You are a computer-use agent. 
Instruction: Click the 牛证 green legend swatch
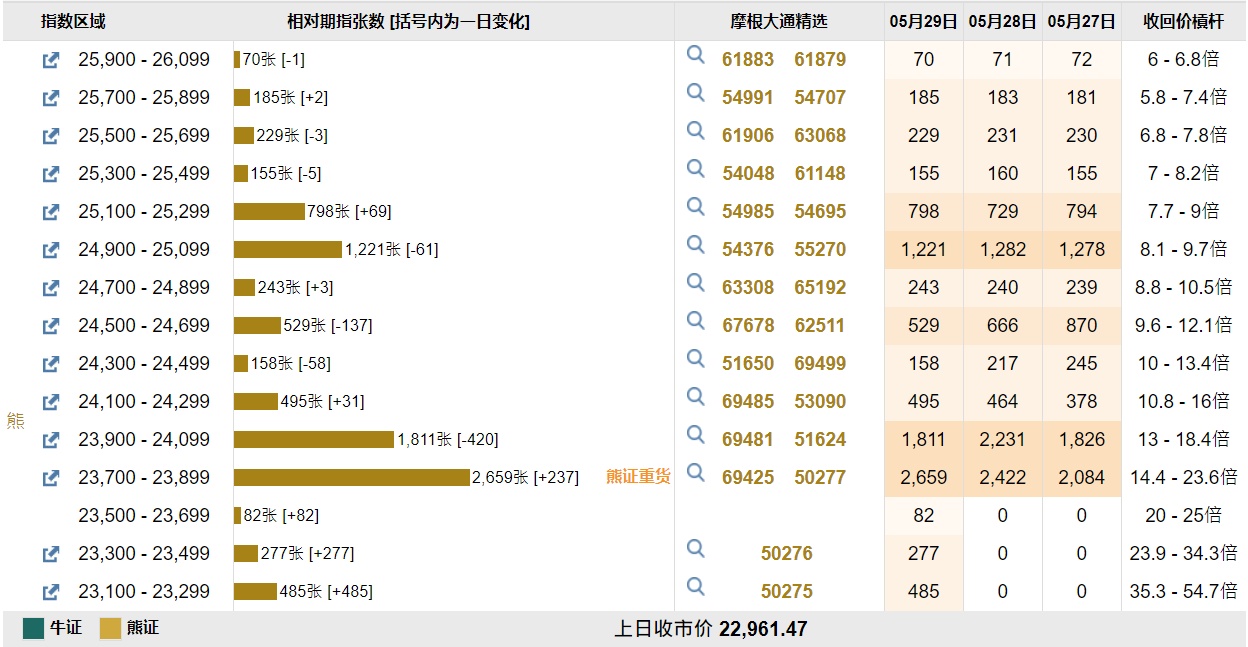tap(34, 629)
